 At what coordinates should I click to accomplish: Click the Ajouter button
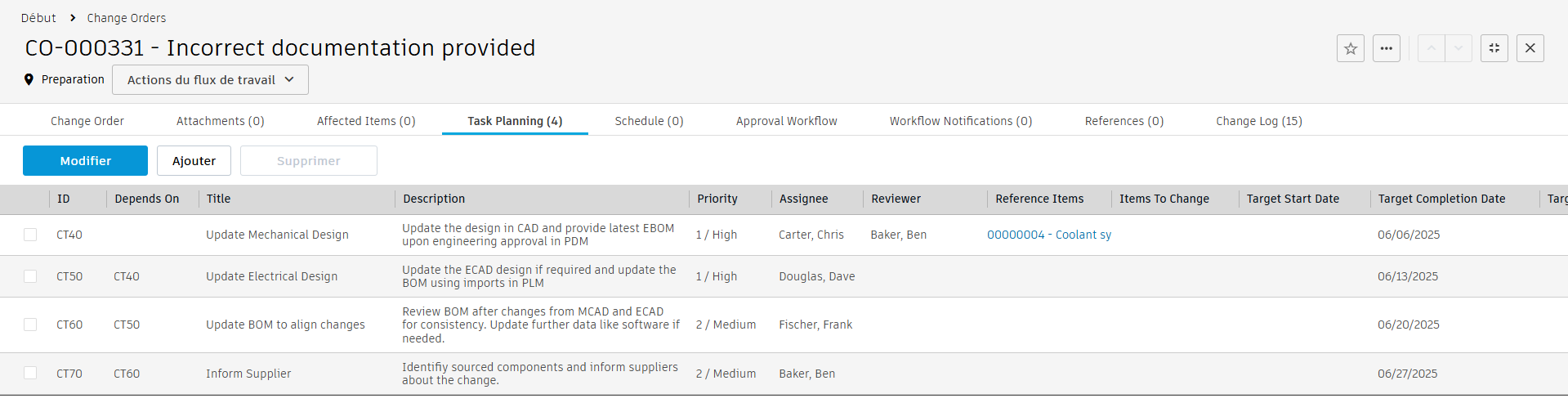[x=194, y=161]
